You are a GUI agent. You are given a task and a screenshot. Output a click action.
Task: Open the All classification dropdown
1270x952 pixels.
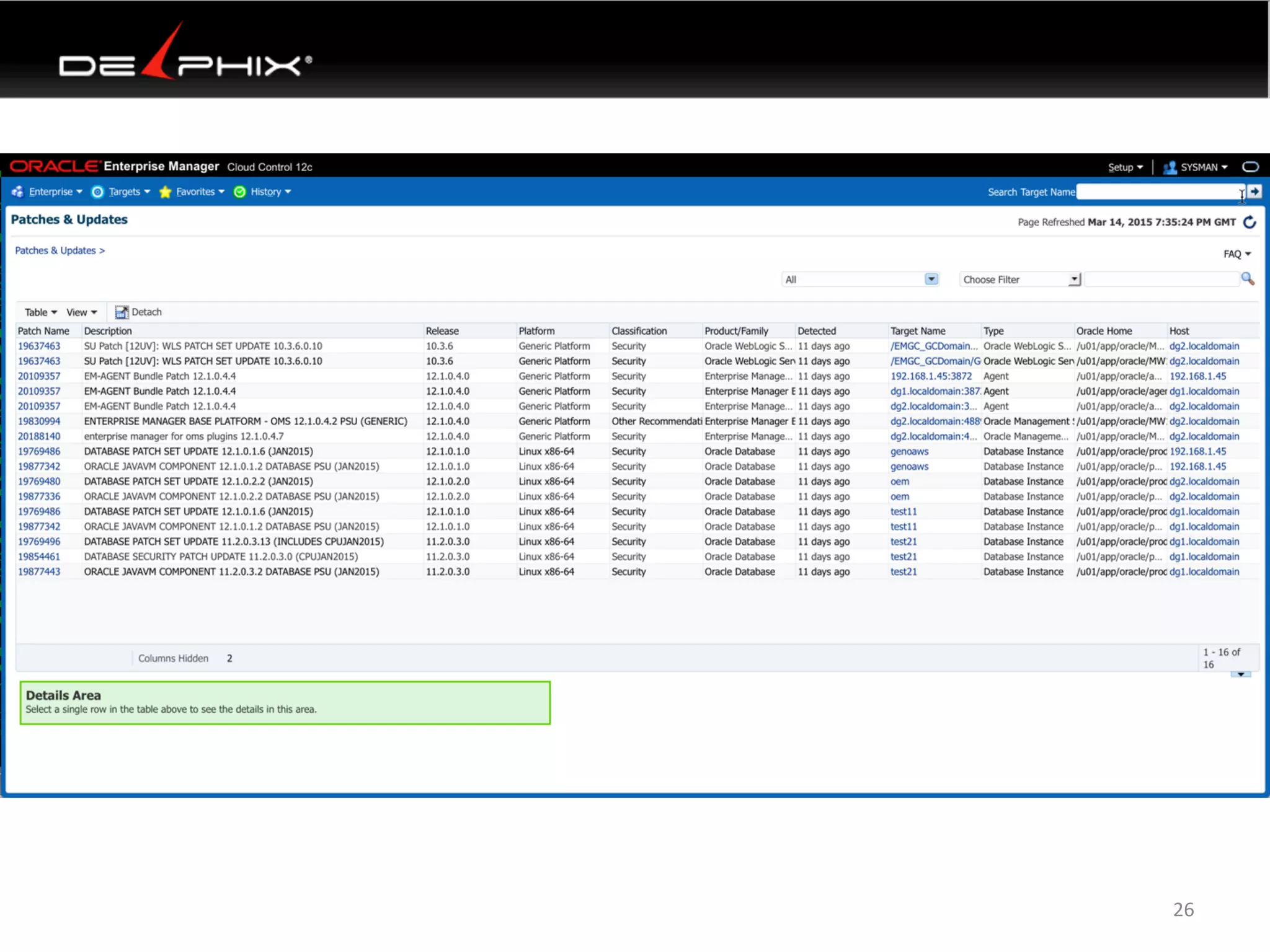click(931, 280)
